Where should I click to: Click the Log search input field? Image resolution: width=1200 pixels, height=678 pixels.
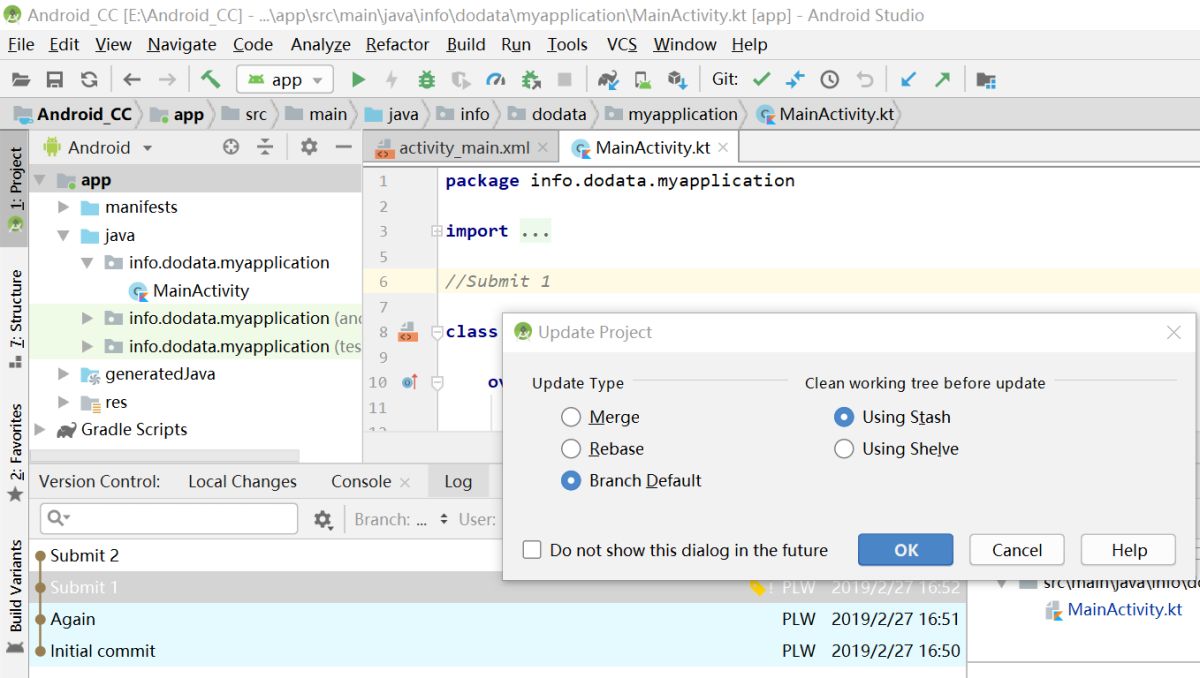pyautogui.click(x=169, y=518)
